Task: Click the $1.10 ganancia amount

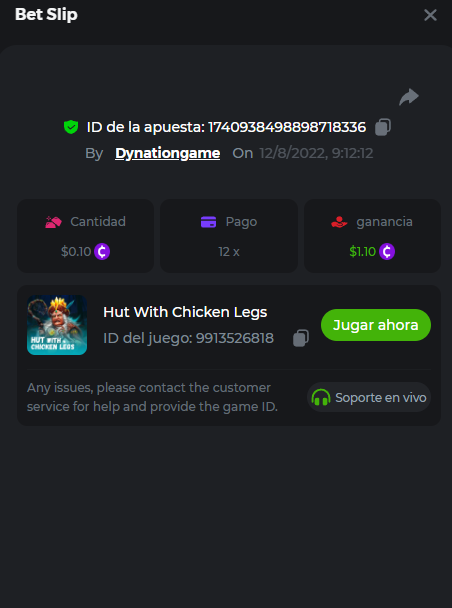Action: pyautogui.click(x=362, y=252)
